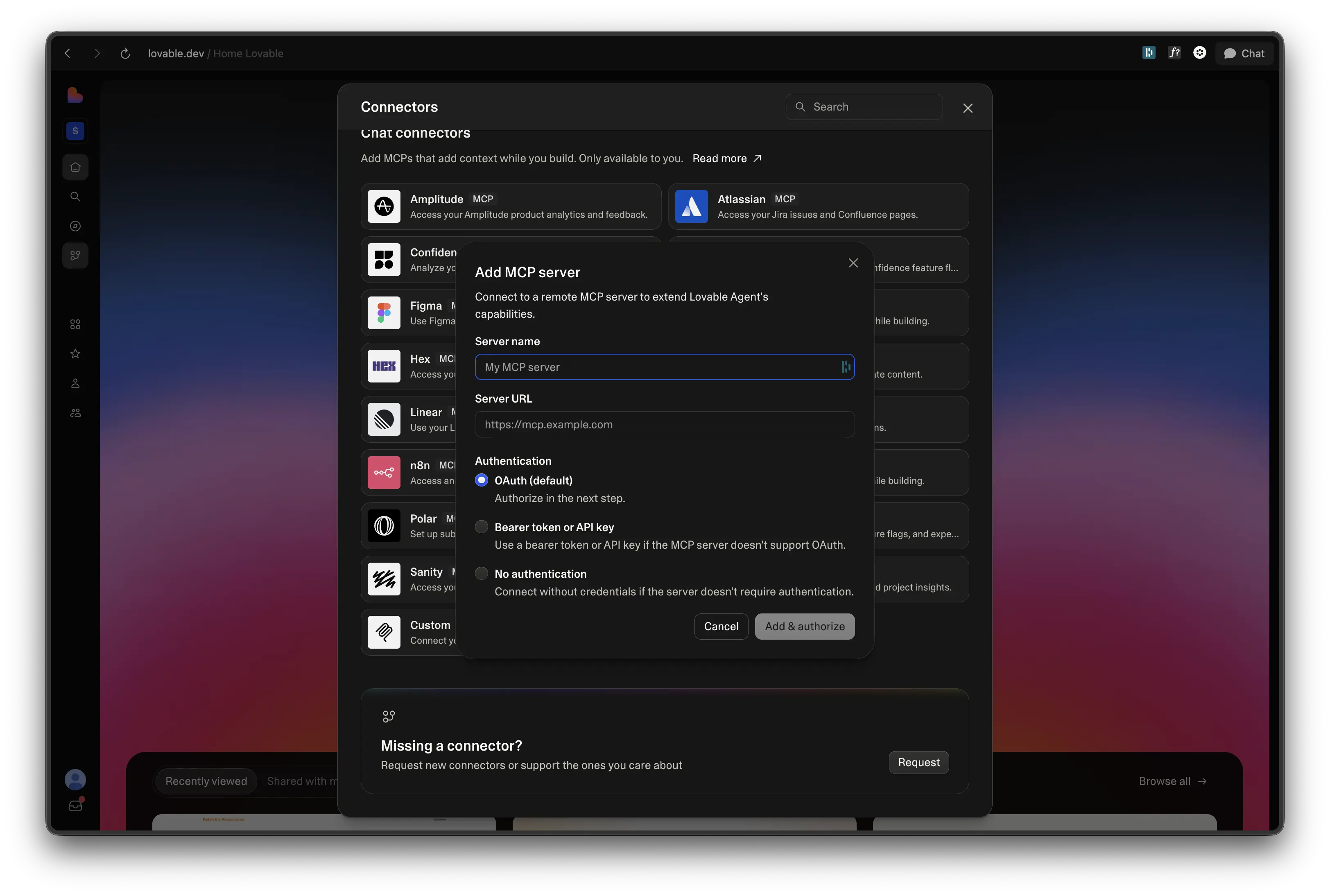Select the Figma connector icon
The height and width of the screenshot is (896, 1330).
click(x=384, y=312)
